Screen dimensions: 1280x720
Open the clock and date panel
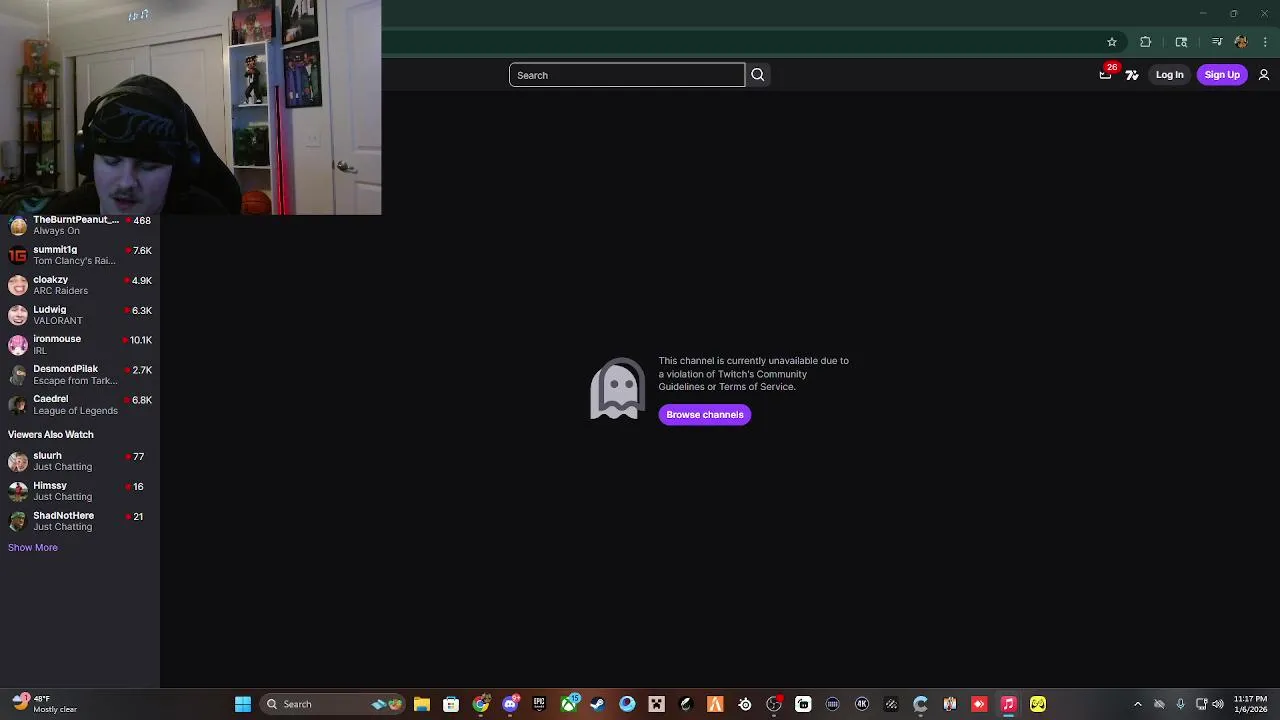point(1250,704)
